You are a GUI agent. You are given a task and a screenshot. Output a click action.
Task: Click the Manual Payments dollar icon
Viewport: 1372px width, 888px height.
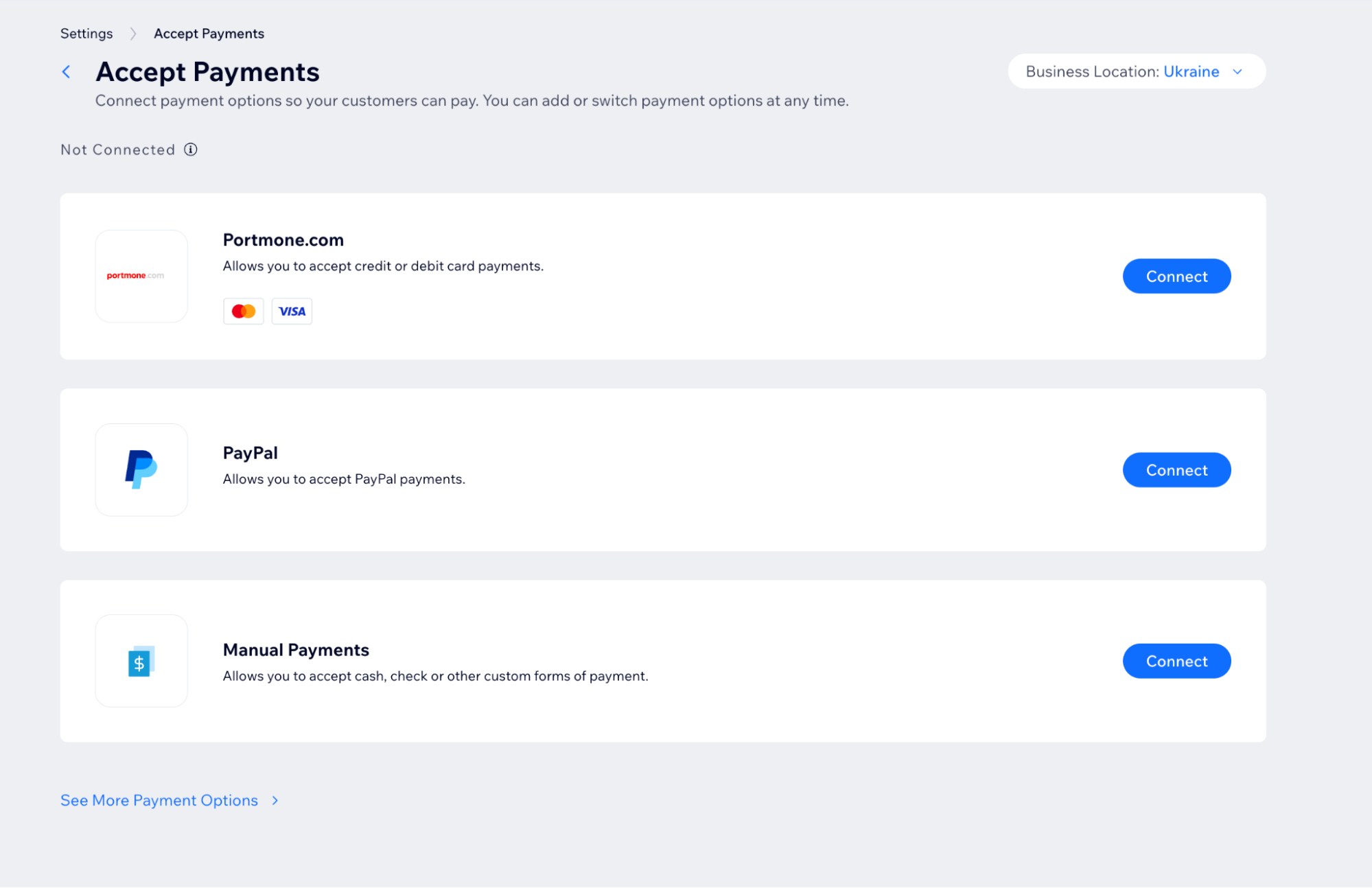coord(141,660)
